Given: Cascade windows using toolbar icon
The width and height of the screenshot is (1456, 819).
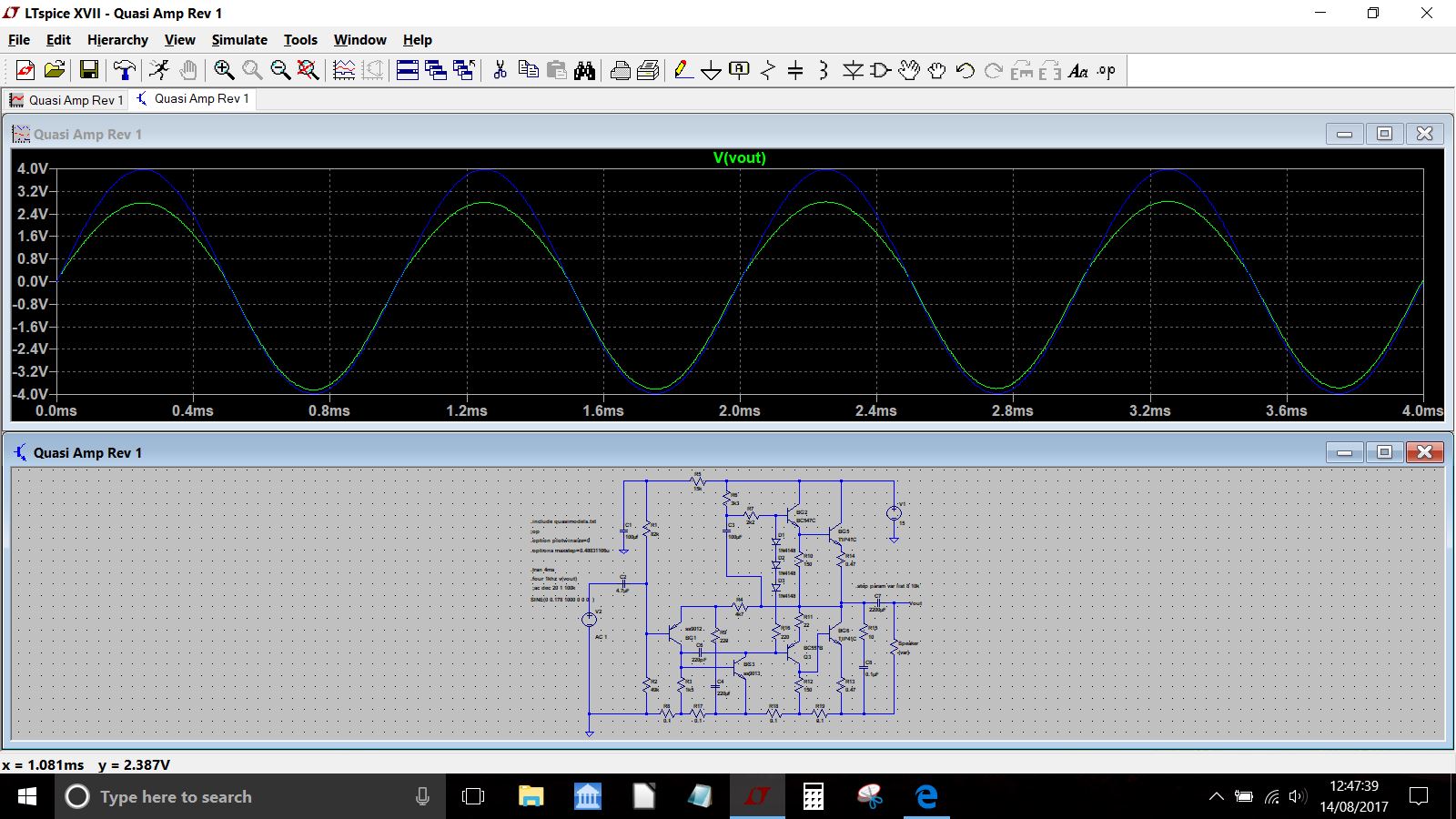Looking at the screenshot, I should tap(436, 70).
